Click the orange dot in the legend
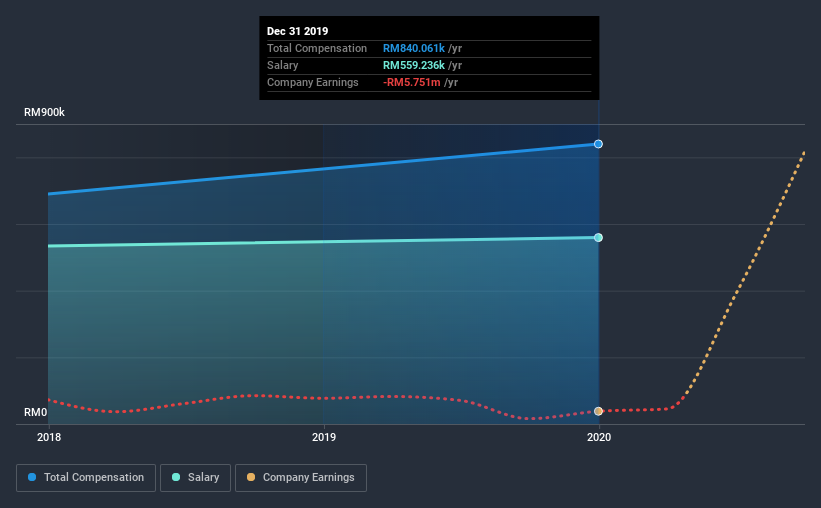Screen dimensions: 821x508 (251, 477)
